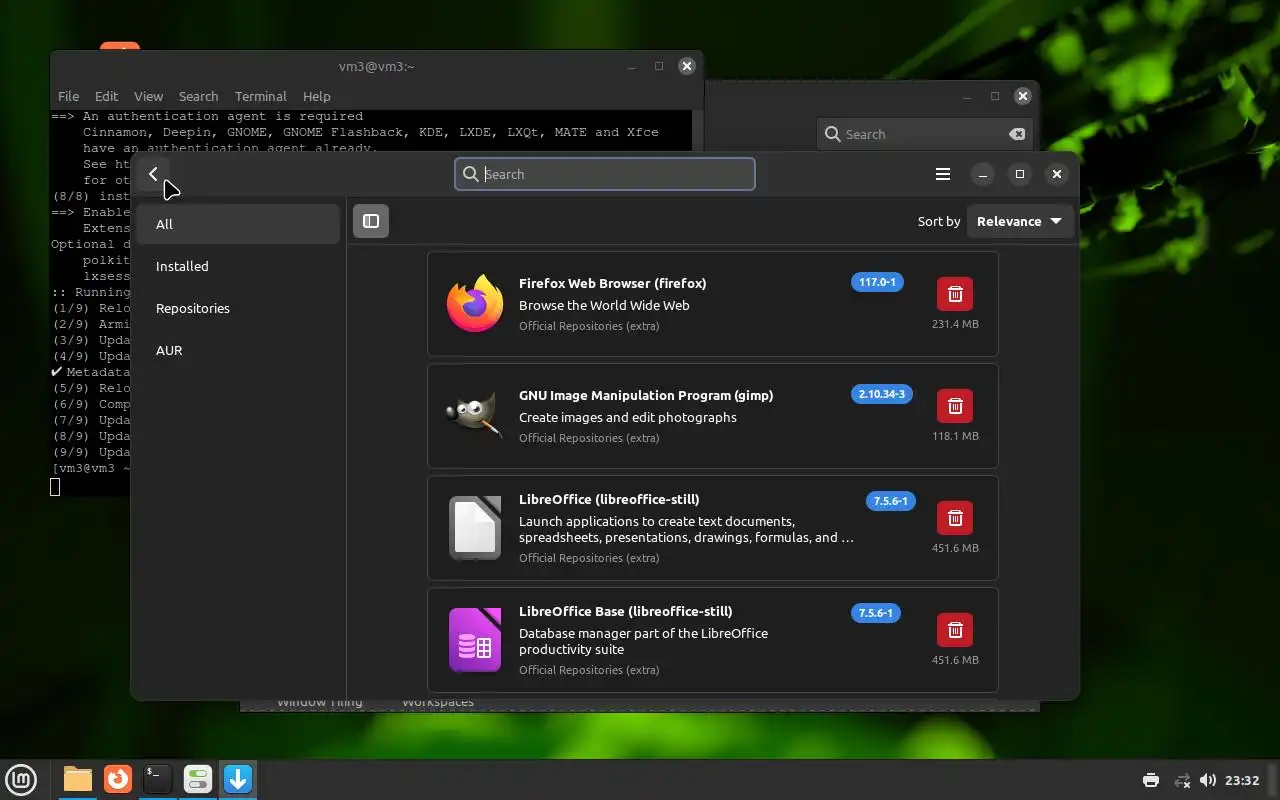This screenshot has height=800, width=1280.
Task: Switch to the Pamac download taskbar icon
Action: 238,779
